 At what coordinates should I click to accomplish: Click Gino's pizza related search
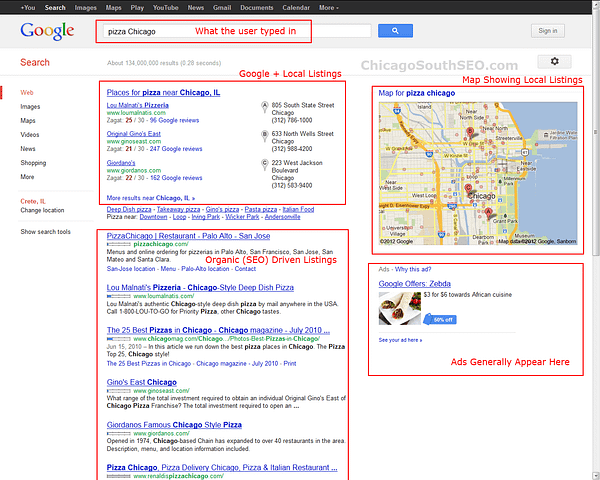tap(222, 209)
